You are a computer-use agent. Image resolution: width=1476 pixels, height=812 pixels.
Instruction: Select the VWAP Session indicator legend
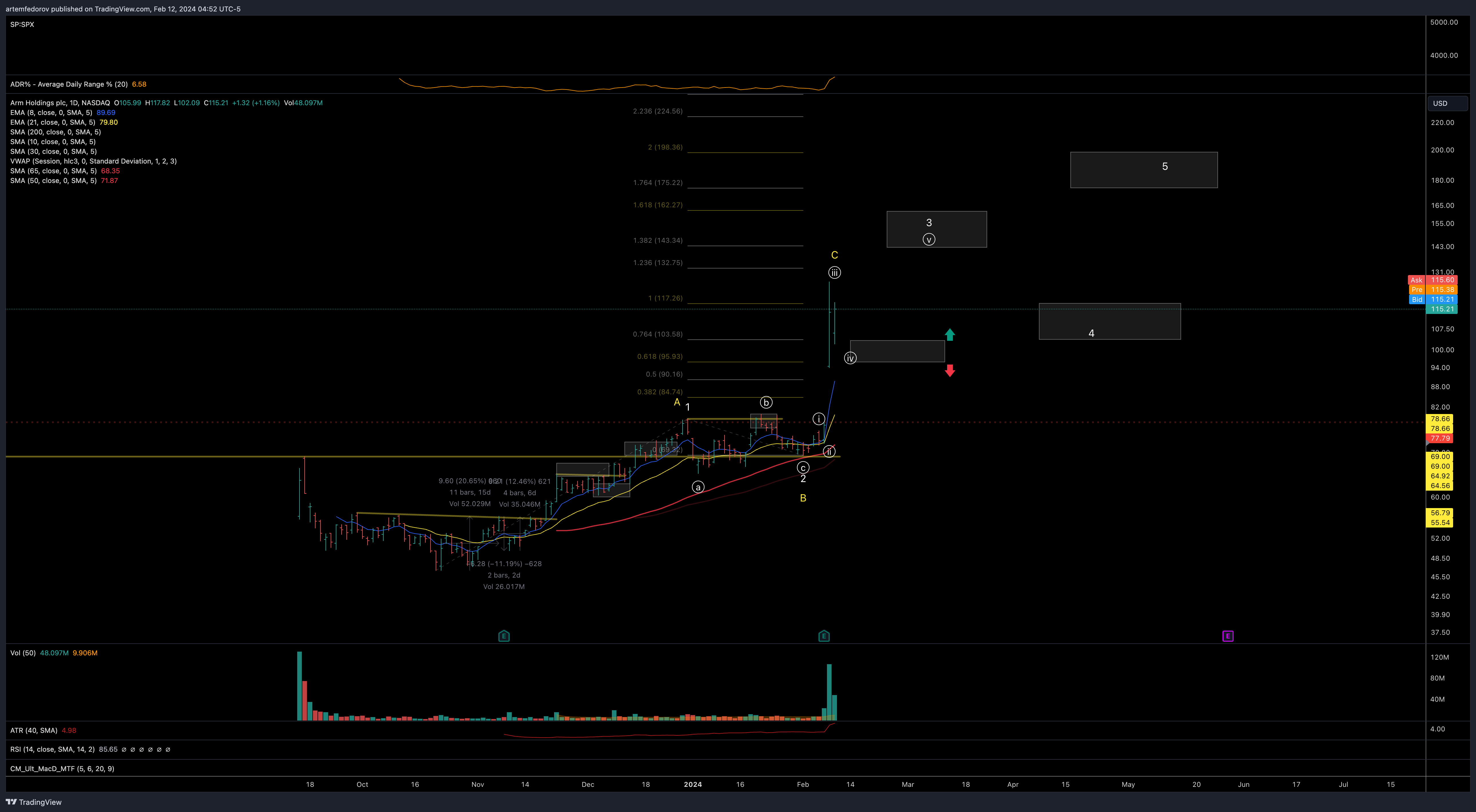click(x=94, y=162)
